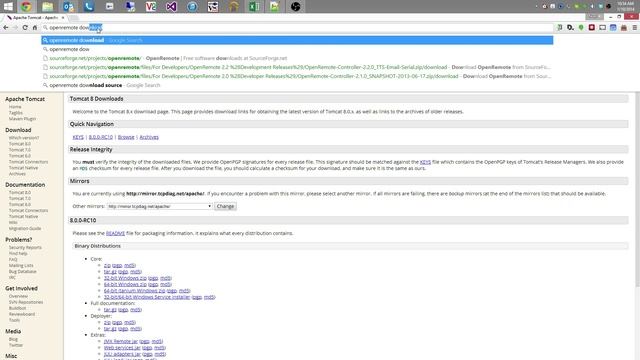Open Find help in the sidebar

click(x=18, y=253)
